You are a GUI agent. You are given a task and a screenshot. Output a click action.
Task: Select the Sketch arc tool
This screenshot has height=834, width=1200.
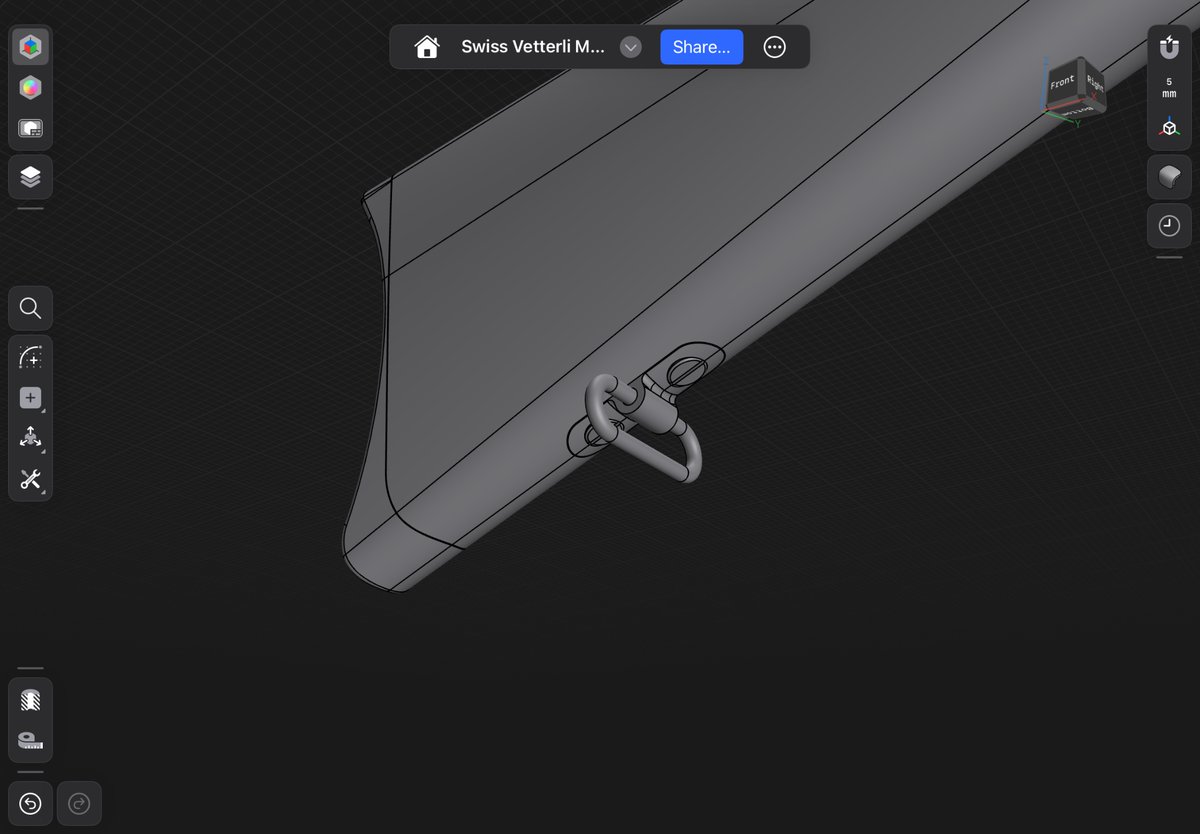(x=30, y=357)
